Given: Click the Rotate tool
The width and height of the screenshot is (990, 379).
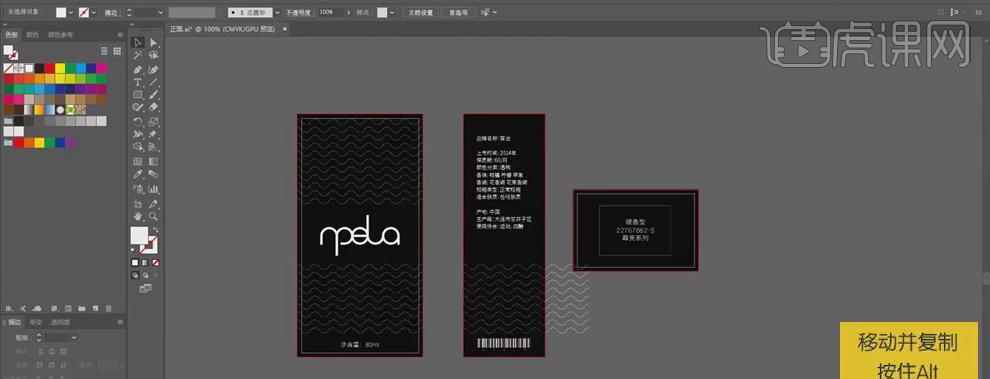Looking at the screenshot, I should pos(138,121).
